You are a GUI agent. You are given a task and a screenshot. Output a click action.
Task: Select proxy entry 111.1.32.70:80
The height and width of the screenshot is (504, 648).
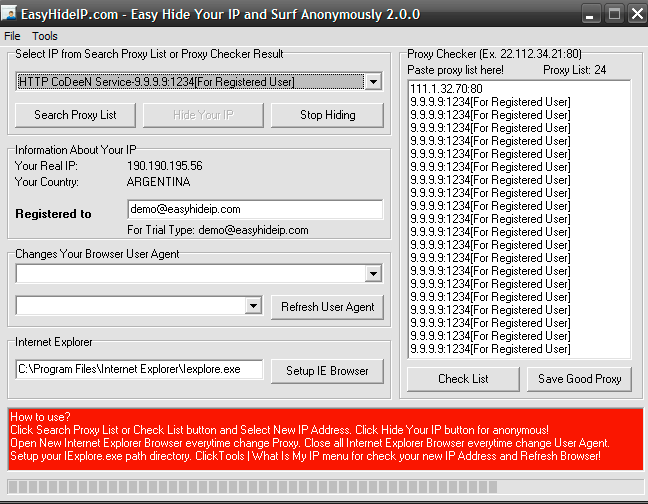pos(446,89)
